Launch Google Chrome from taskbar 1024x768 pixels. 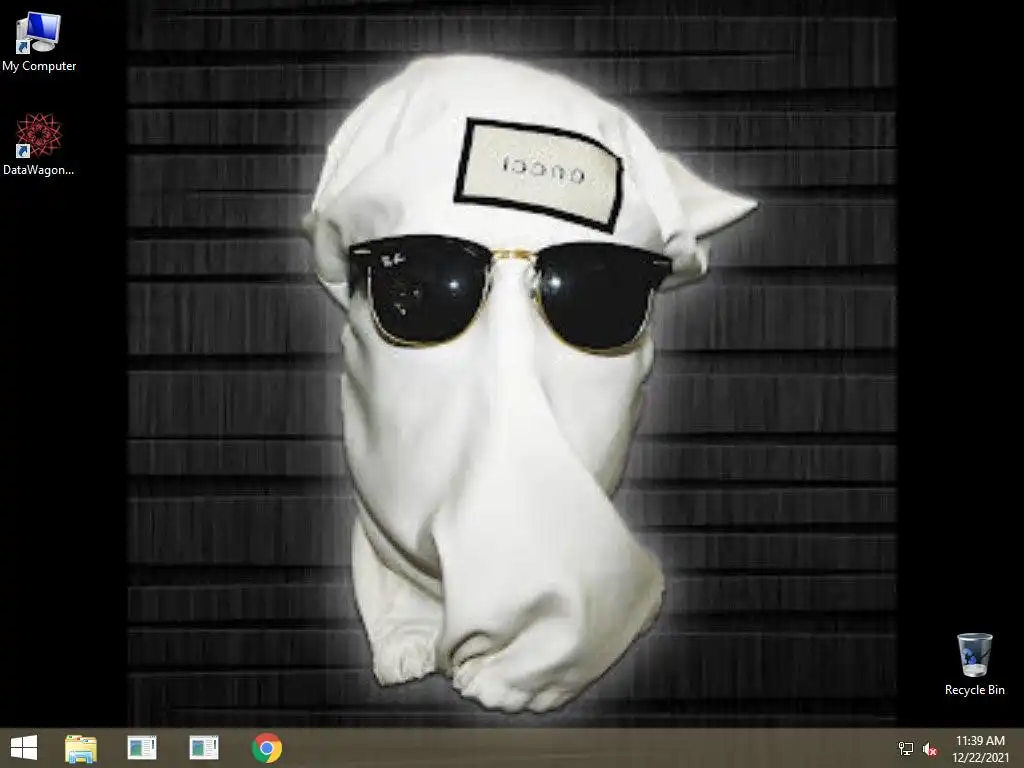point(266,748)
